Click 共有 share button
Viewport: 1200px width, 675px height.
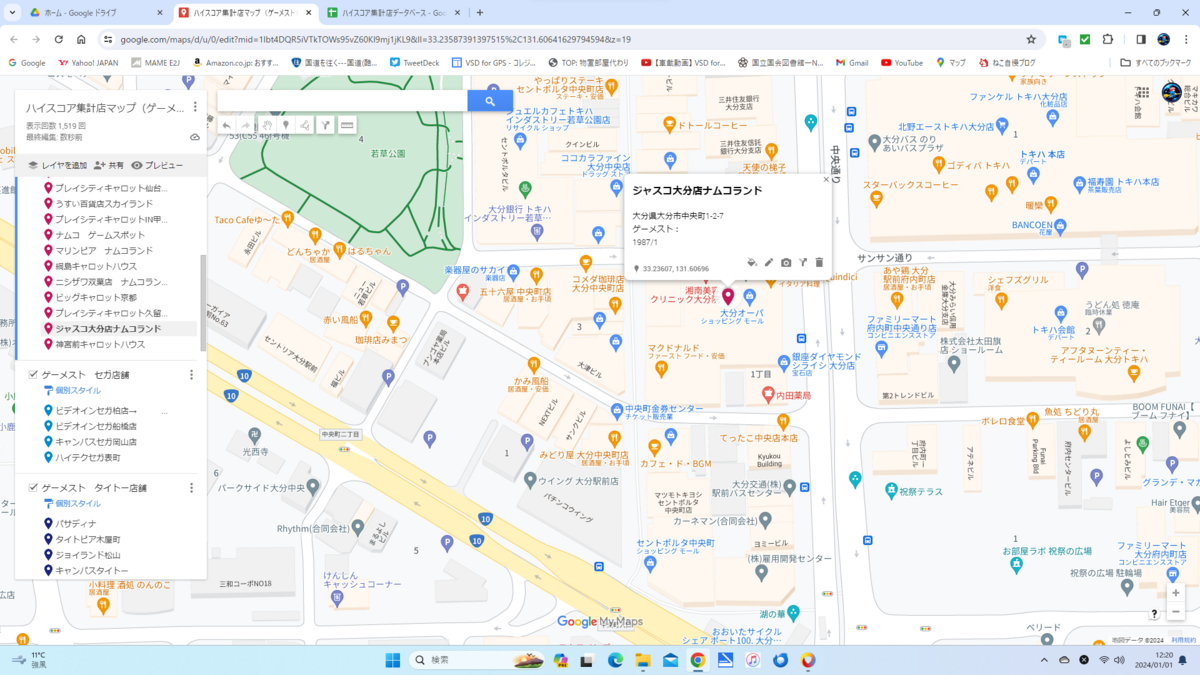pyautogui.click(x=109, y=165)
